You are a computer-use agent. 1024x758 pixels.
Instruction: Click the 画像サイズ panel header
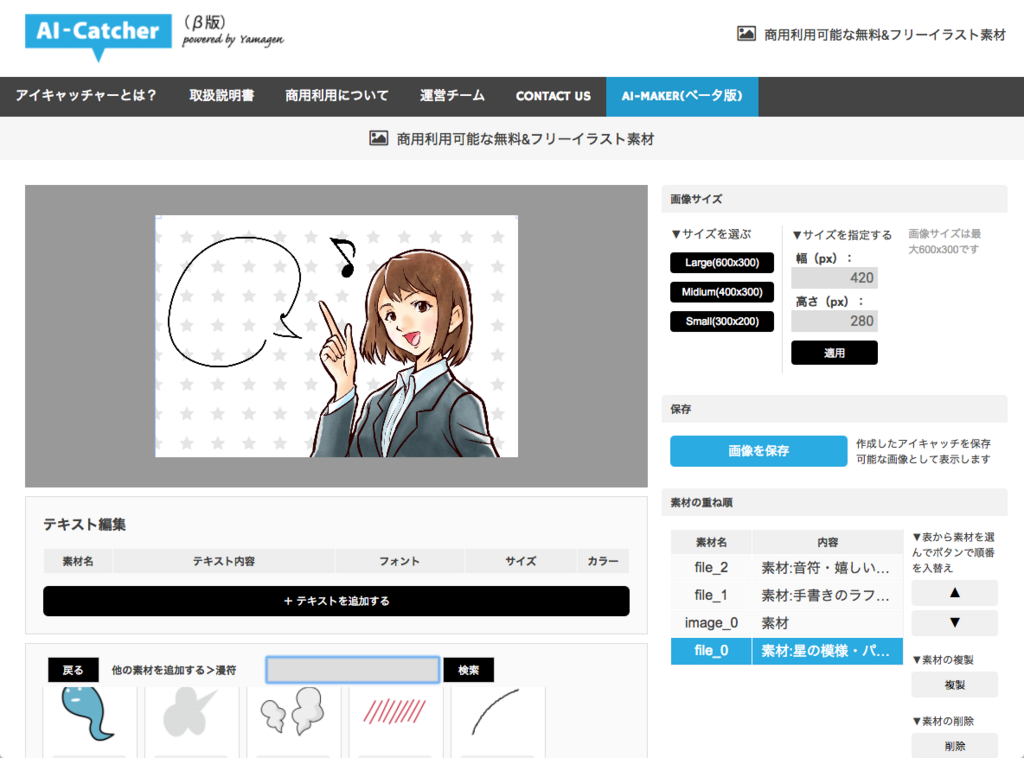point(834,199)
